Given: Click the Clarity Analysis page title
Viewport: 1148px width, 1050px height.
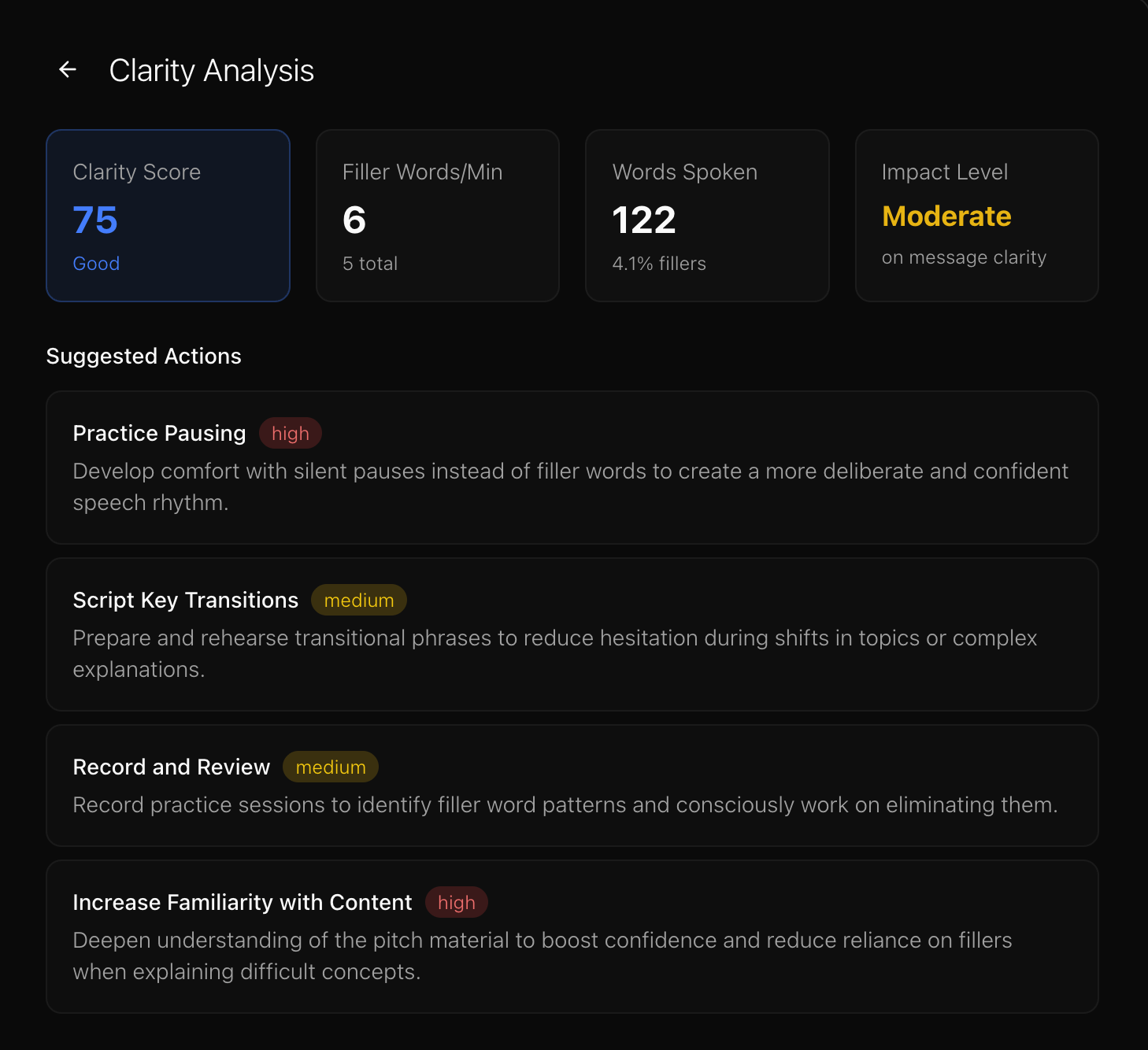Looking at the screenshot, I should [x=211, y=70].
